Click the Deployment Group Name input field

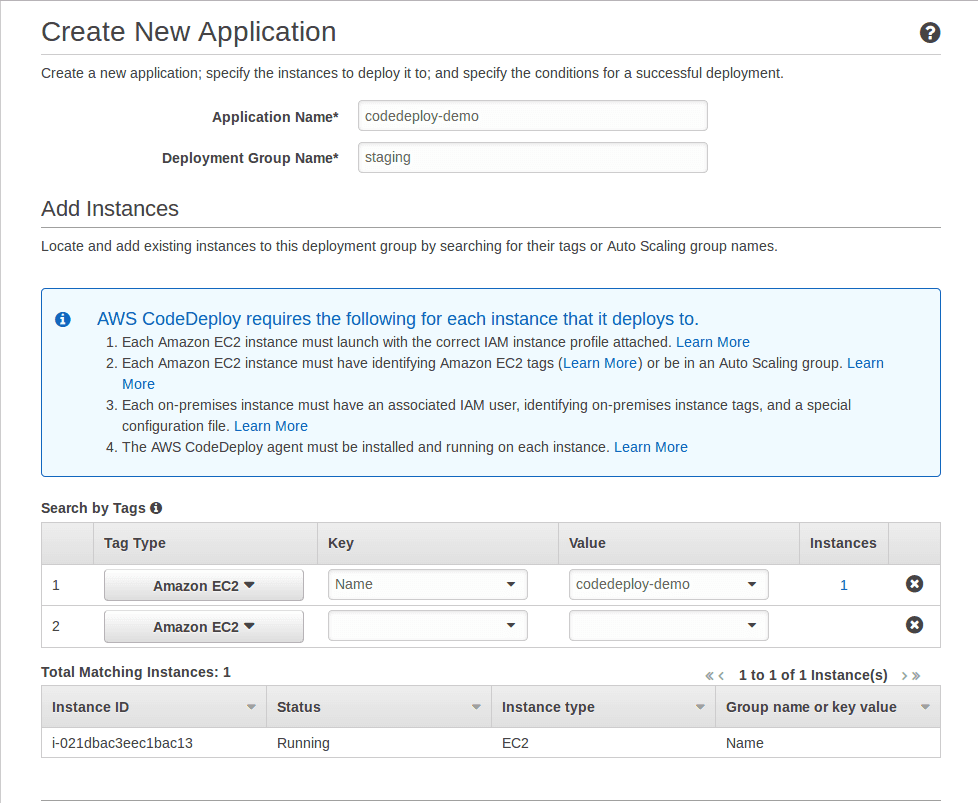(x=532, y=157)
